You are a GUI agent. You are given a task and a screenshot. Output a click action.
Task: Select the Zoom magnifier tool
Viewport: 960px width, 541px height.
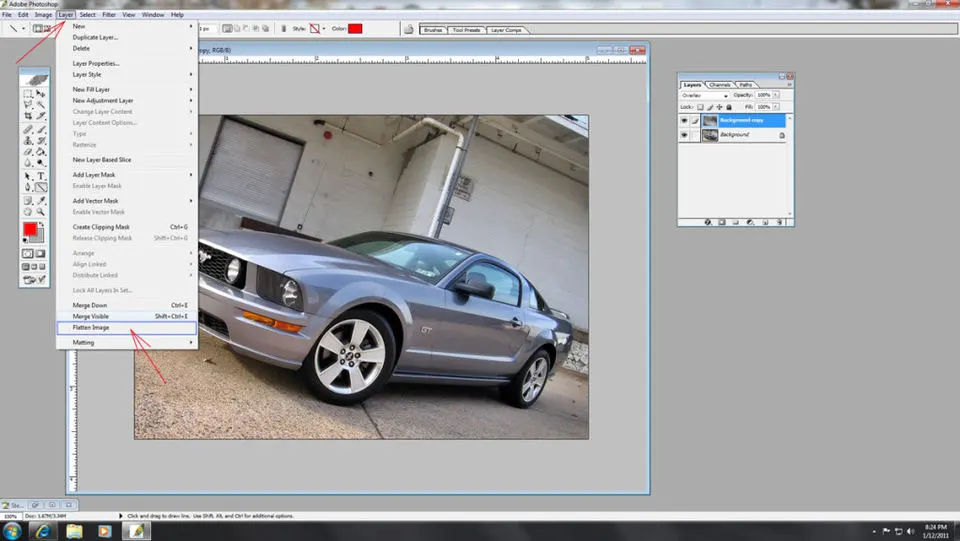tap(40, 211)
